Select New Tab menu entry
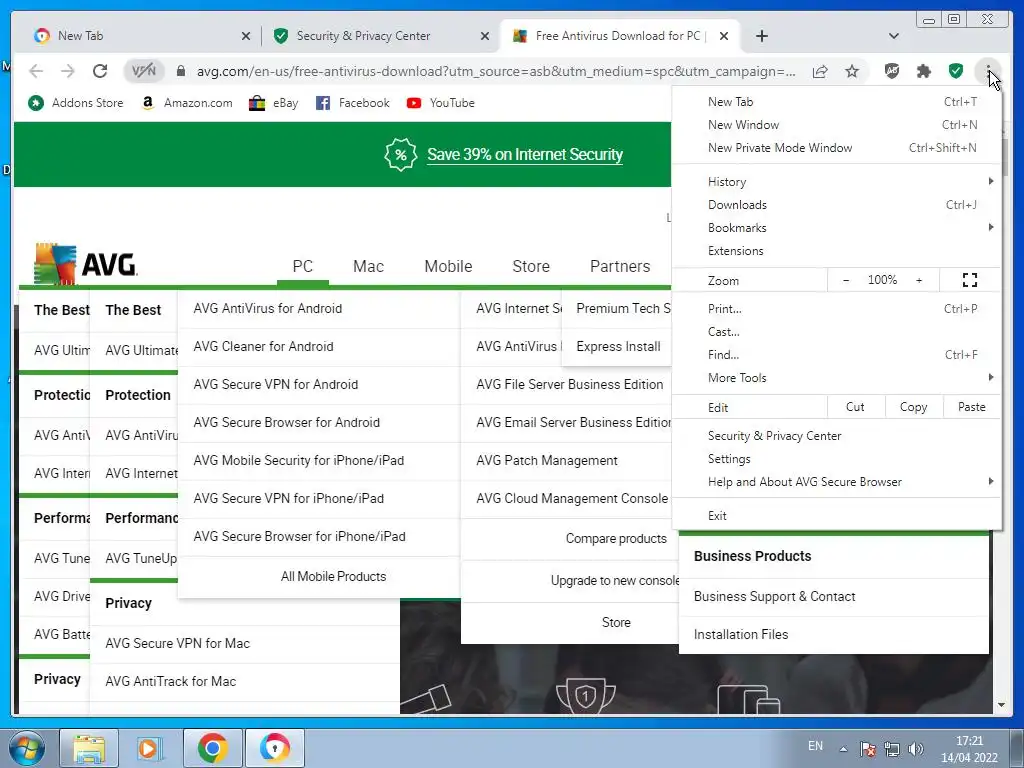Image resolution: width=1024 pixels, height=768 pixels. 836,102
